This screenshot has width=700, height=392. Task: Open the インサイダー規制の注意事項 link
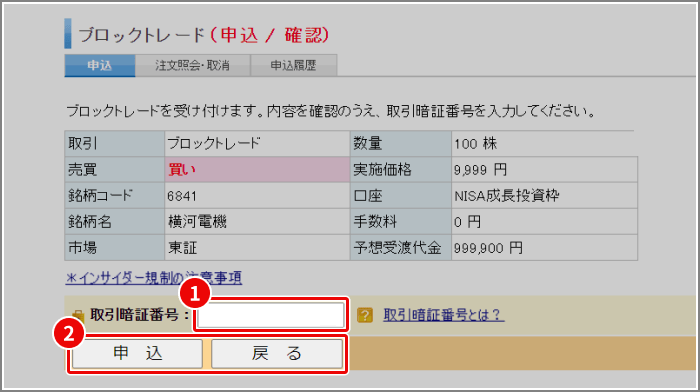pyautogui.click(x=154, y=278)
